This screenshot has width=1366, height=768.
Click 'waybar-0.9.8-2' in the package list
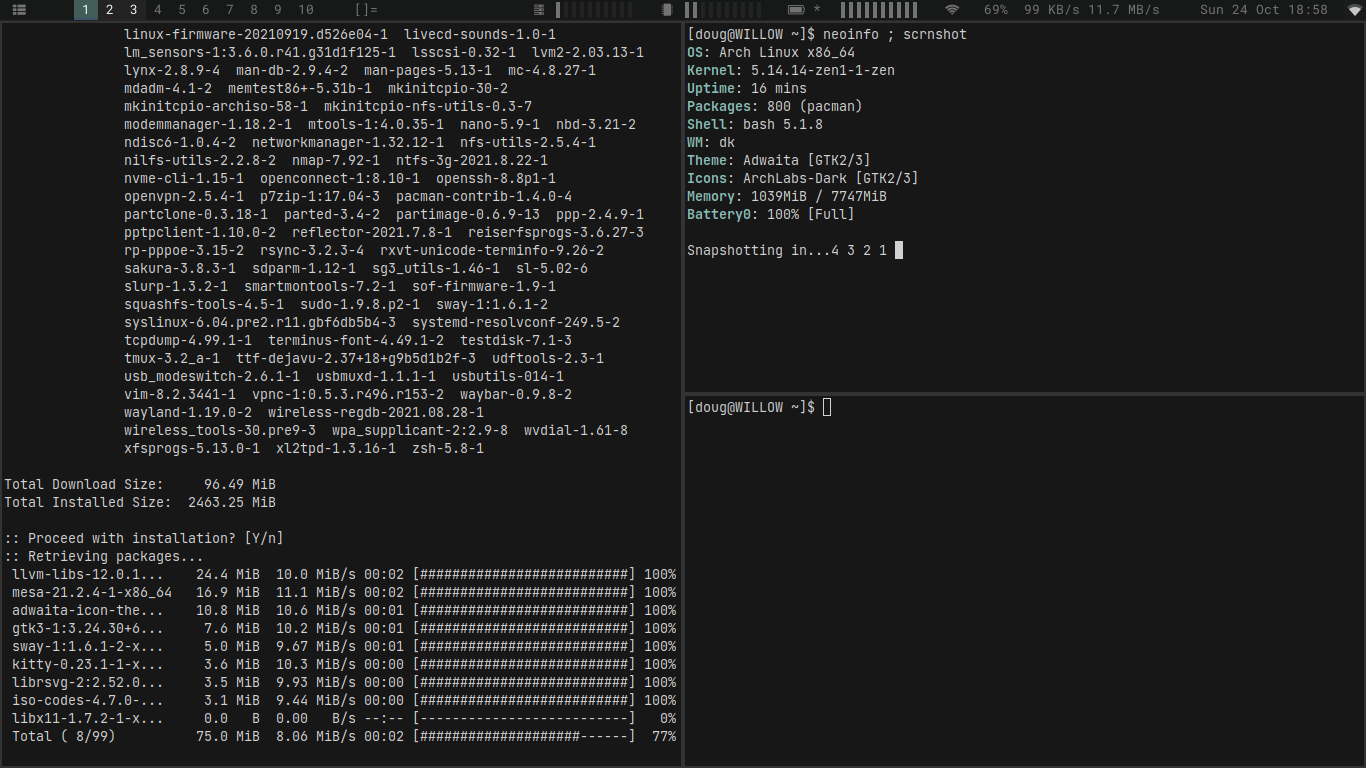click(x=516, y=395)
